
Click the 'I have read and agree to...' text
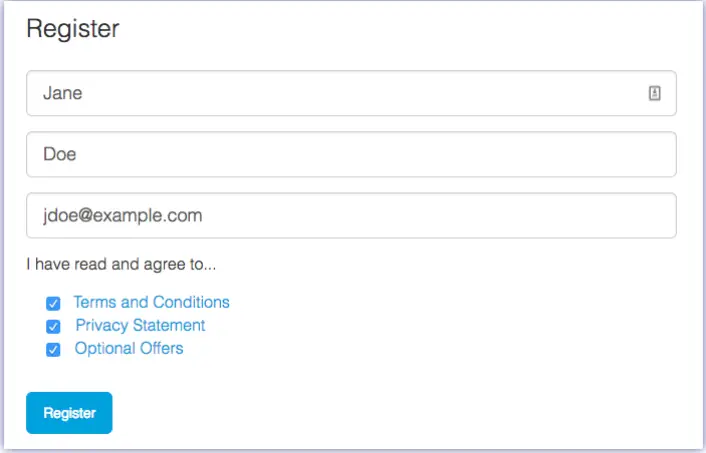[x=121, y=266]
